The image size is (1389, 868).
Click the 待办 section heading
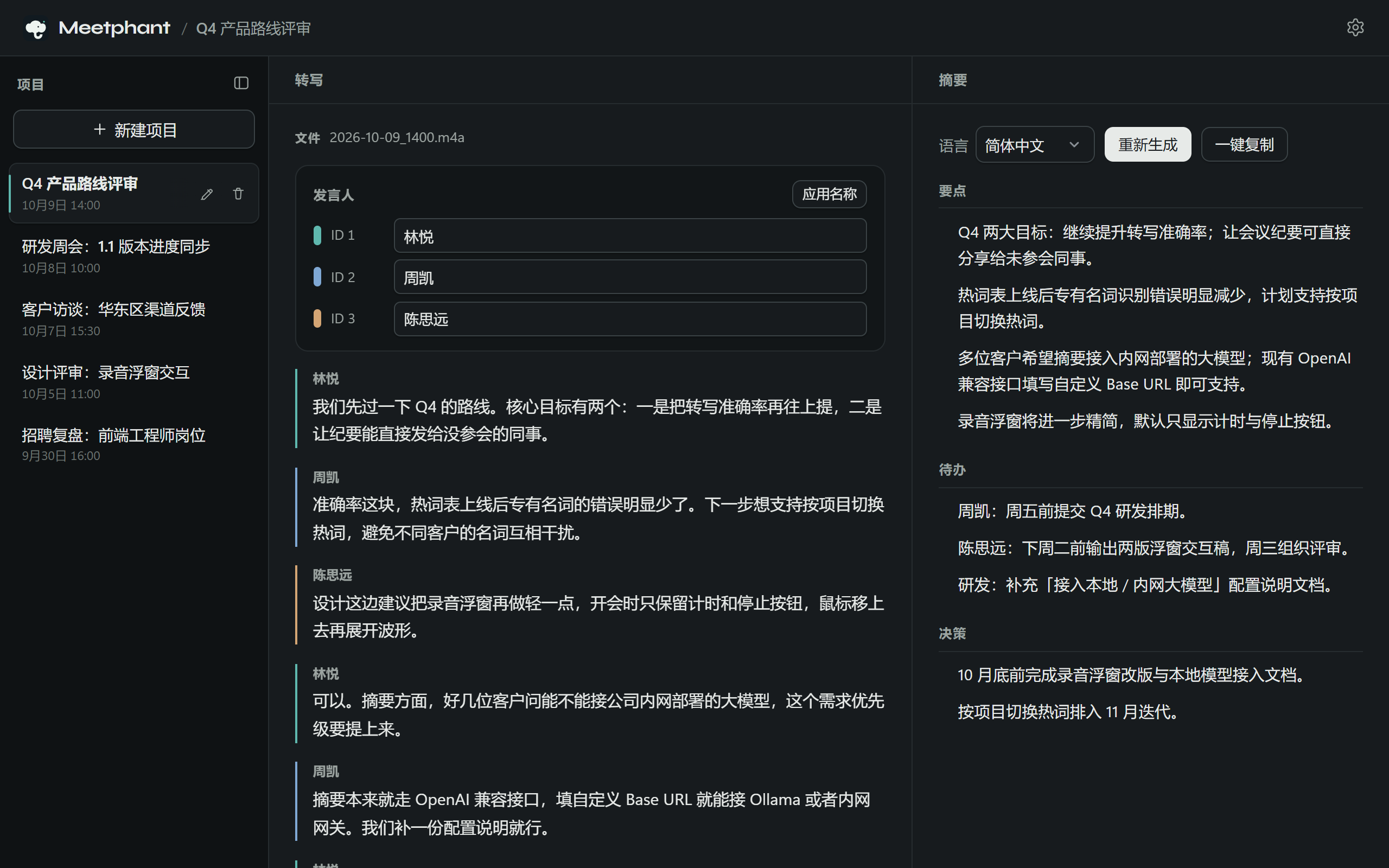[x=952, y=470]
